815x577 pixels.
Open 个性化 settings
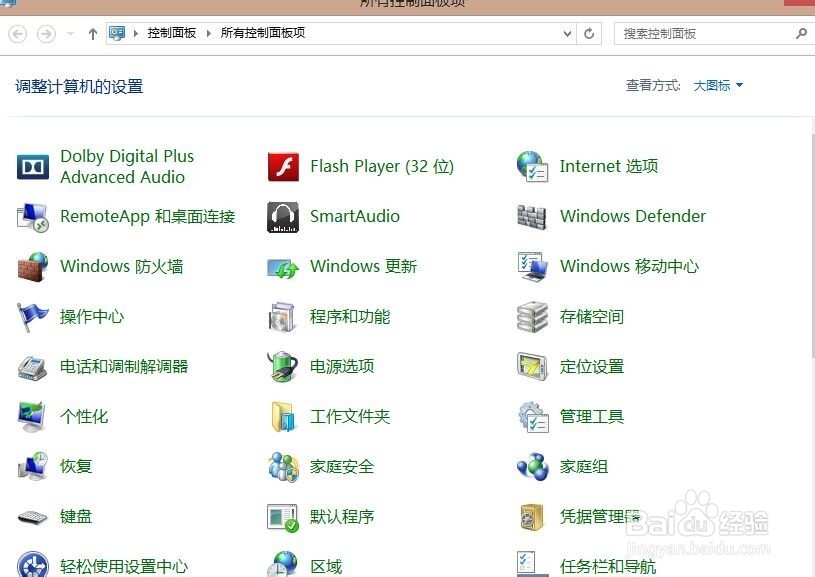point(84,417)
